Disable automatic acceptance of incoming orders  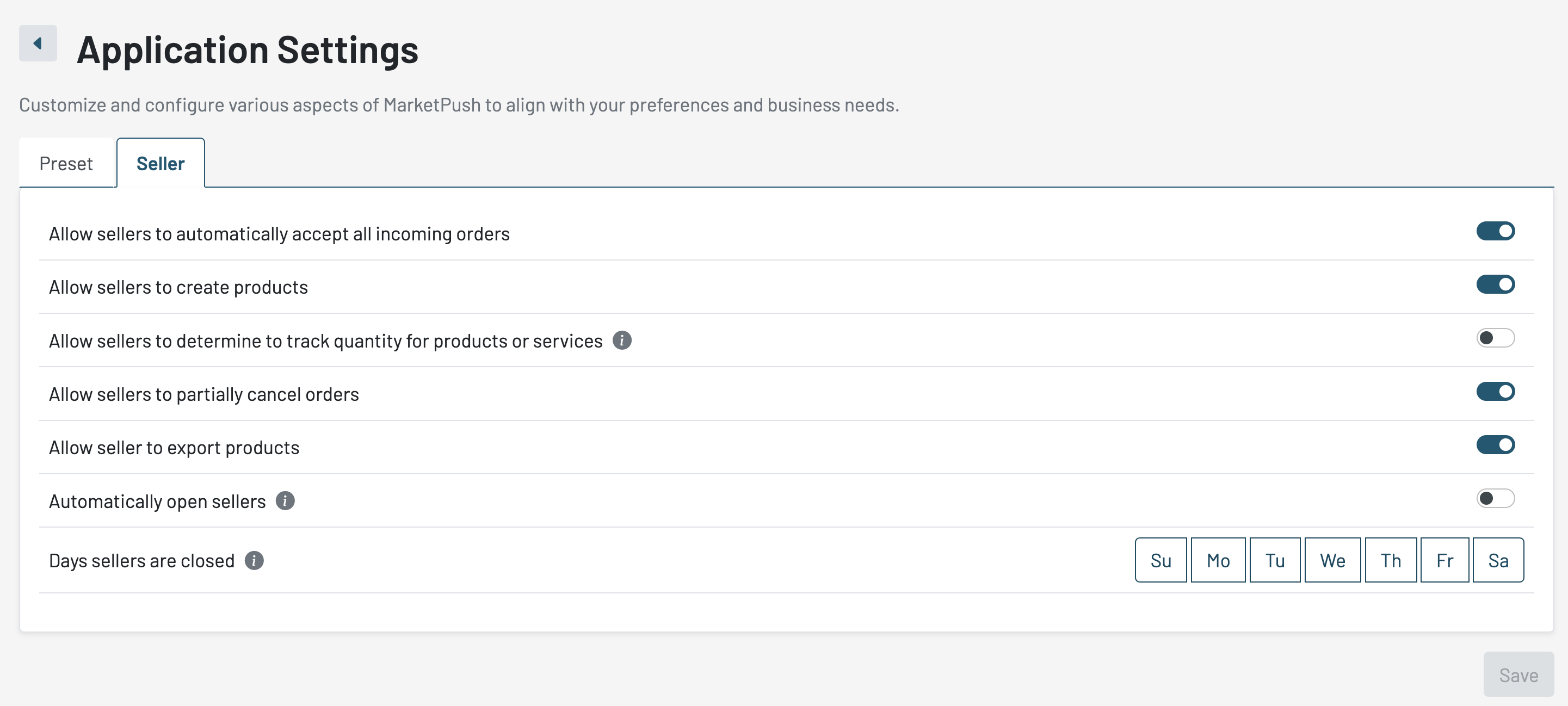pyautogui.click(x=1495, y=231)
